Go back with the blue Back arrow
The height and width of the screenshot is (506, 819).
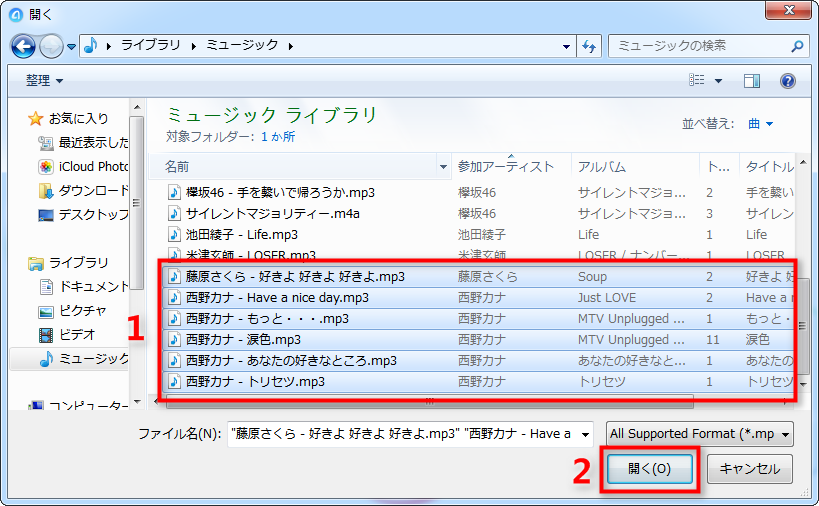click(23, 46)
